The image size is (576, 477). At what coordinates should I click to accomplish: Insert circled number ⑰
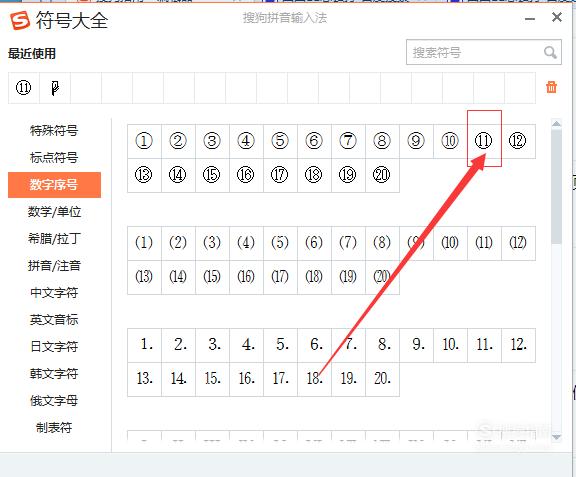(x=280, y=175)
